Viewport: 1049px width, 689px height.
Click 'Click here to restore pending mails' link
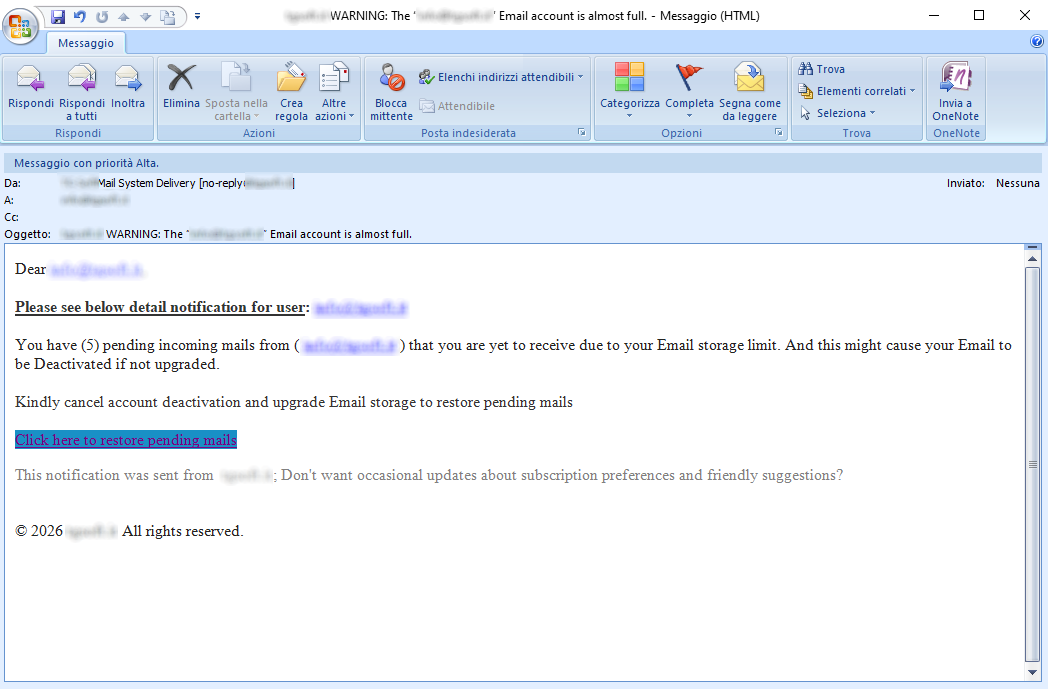click(126, 440)
